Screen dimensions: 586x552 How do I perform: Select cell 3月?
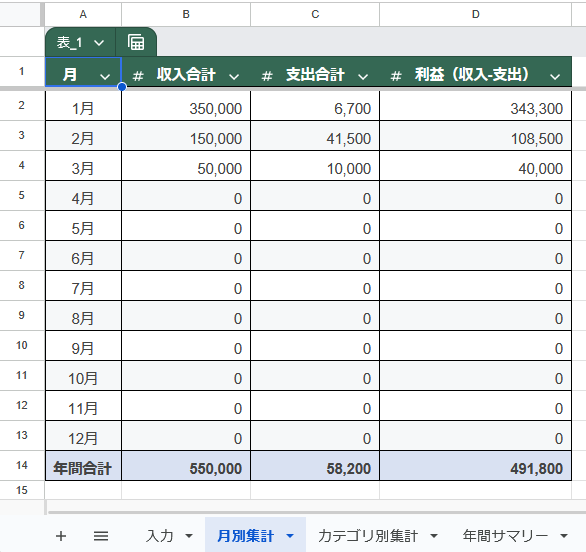(83, 166)
